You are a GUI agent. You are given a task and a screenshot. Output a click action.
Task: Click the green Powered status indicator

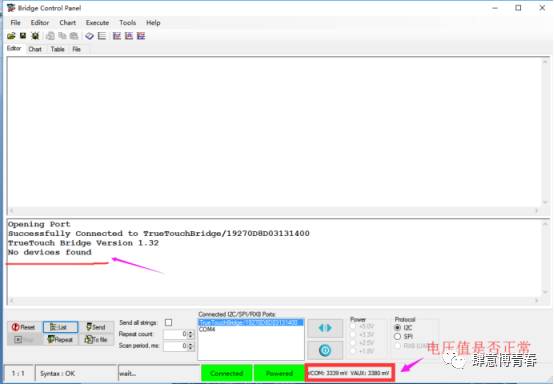coord(279,373)
